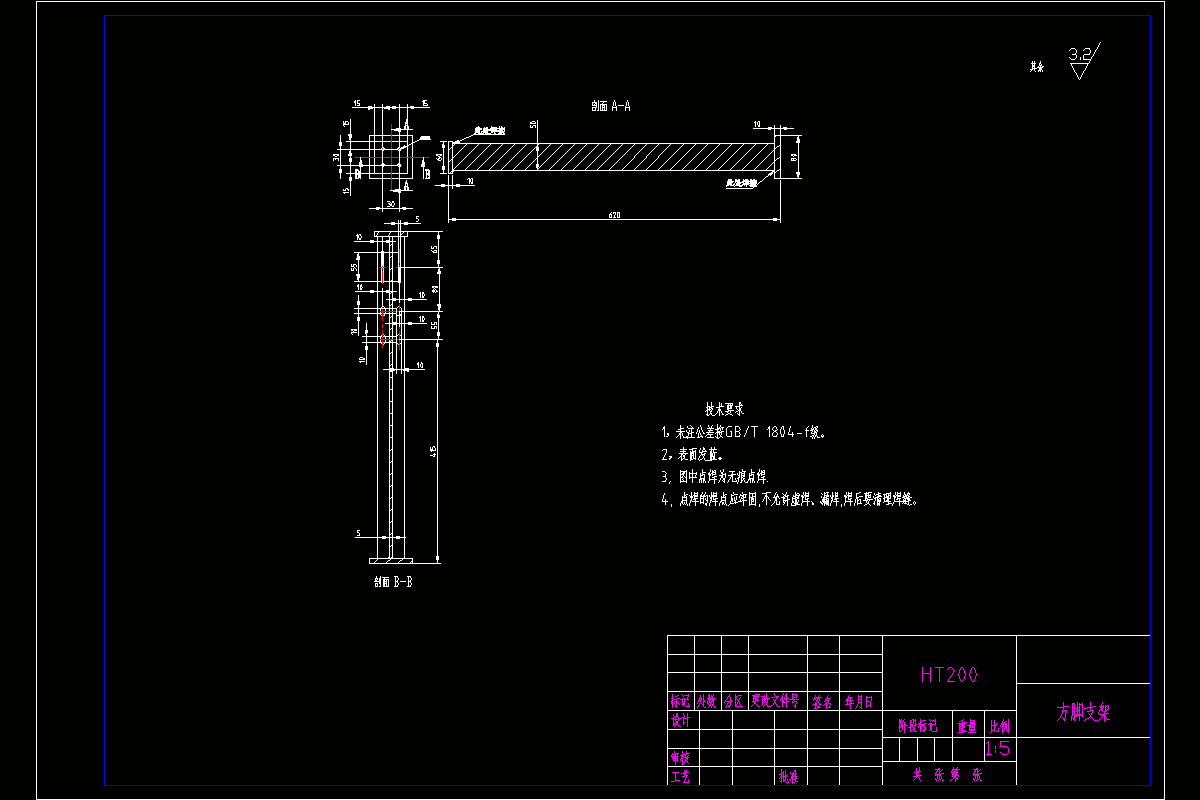Click the "工艺" row label
The height and width of the screenshot is (800, 1200).
[x=680, y=776]
